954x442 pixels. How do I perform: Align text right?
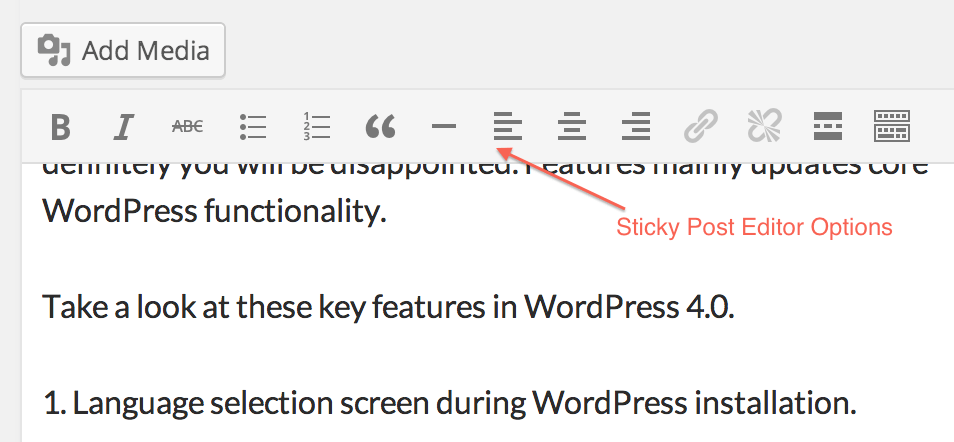(x=636, y=127)
